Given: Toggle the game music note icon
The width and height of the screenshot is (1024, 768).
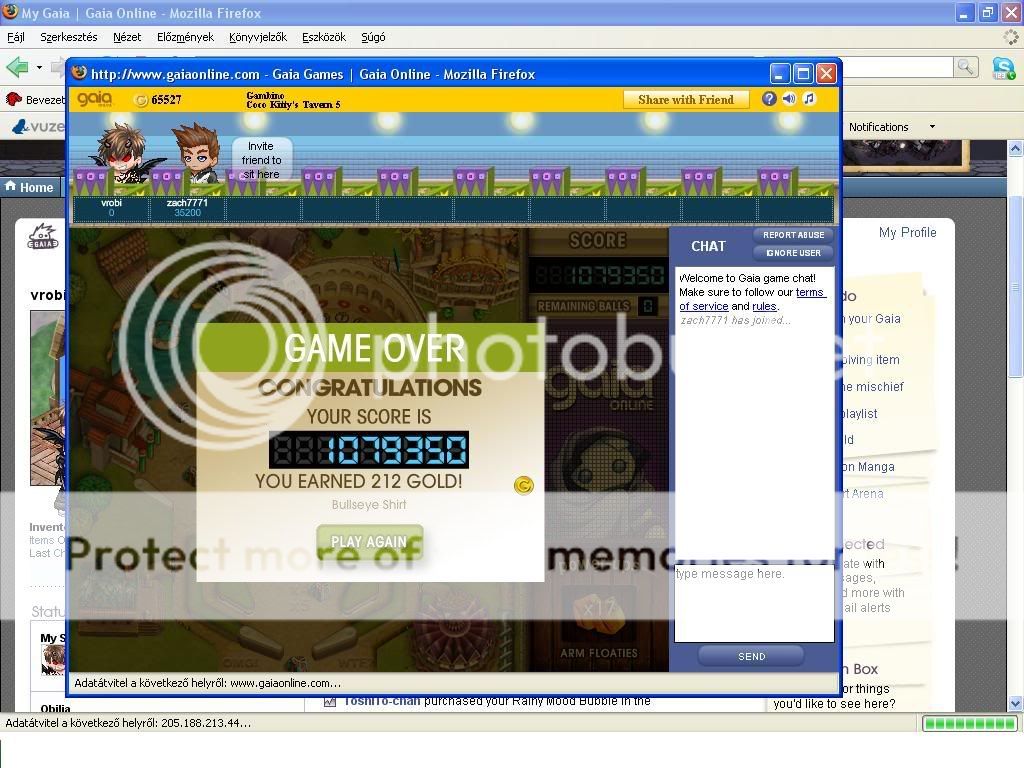Looking at the screenshot, I should click(809, 99).
